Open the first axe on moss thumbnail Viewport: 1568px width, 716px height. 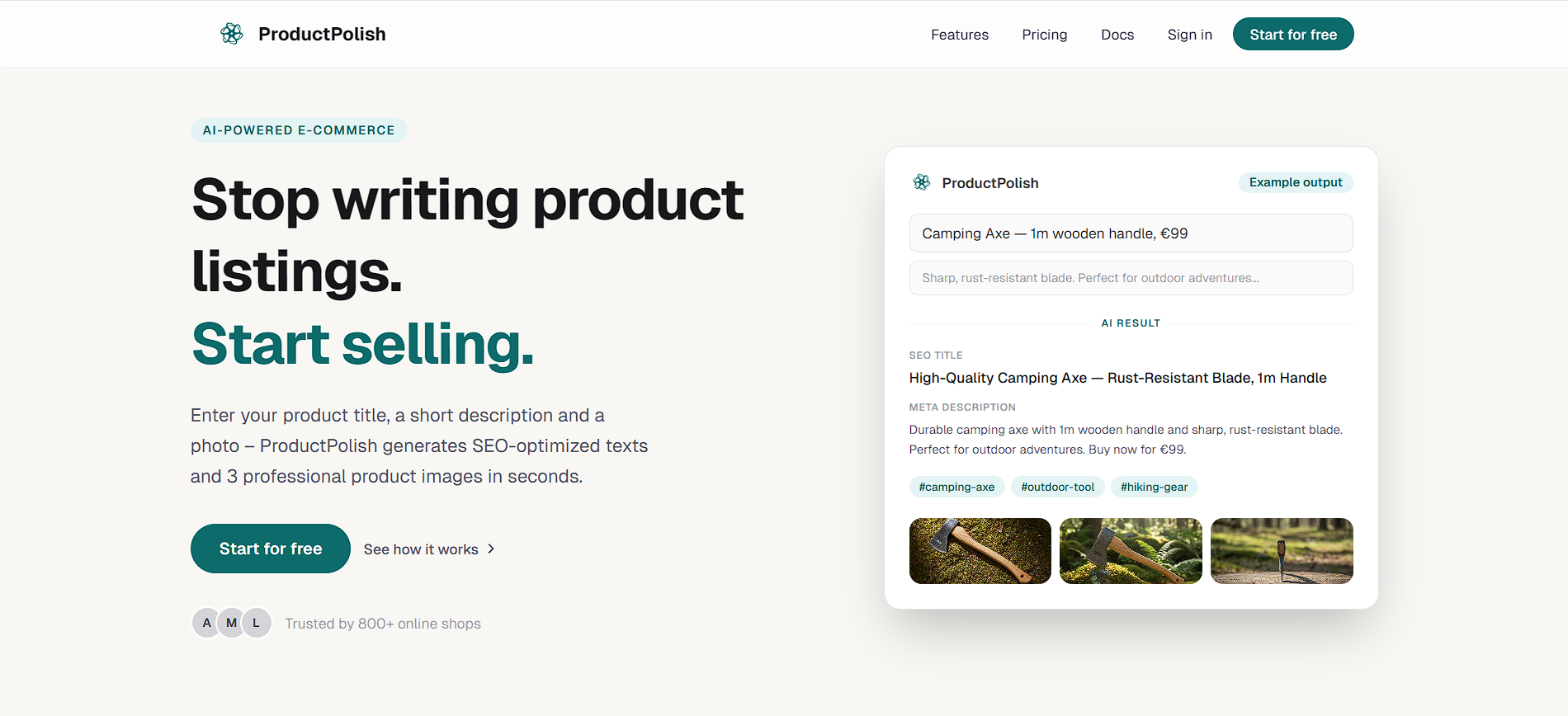(x=980, y=551)
